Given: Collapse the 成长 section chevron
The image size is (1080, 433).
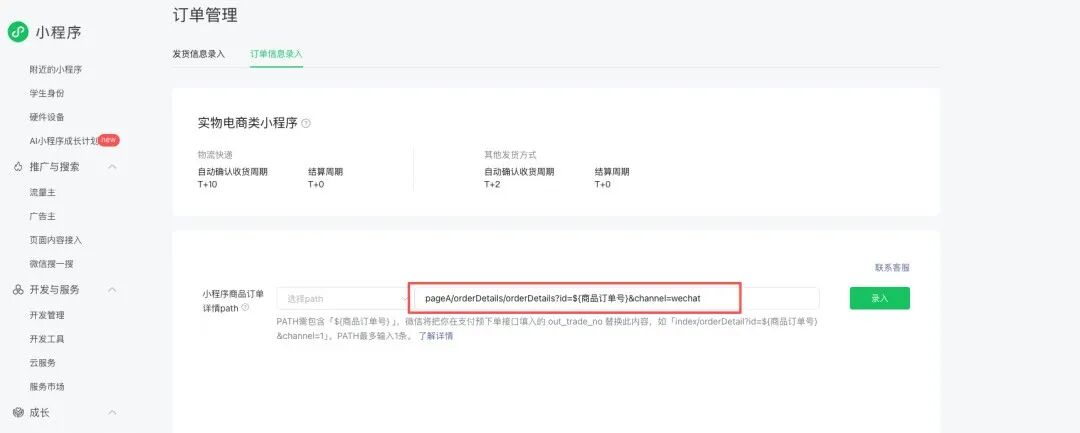Looking at the screenshot, I should 112,412.
